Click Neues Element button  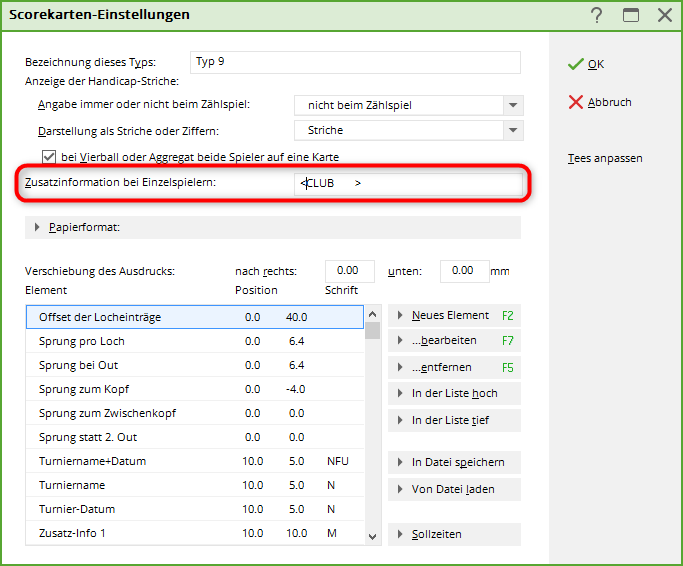pyautogui.click(x=453, y=315)
